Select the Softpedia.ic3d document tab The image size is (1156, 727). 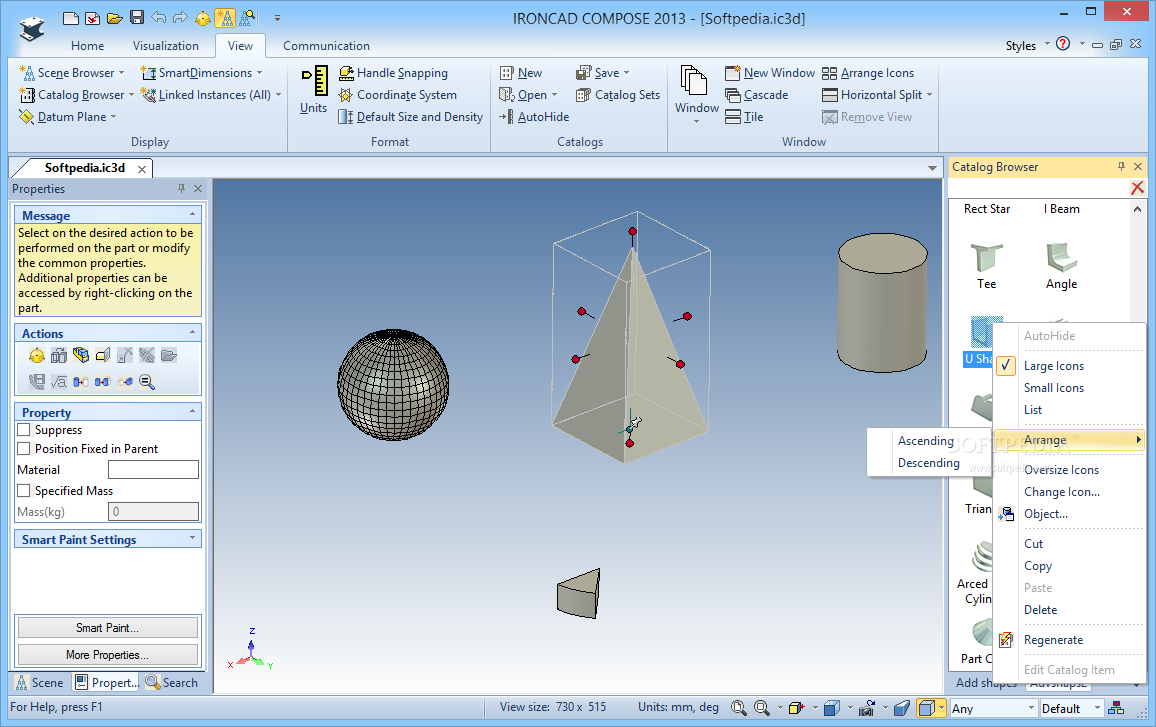point(84,168)
